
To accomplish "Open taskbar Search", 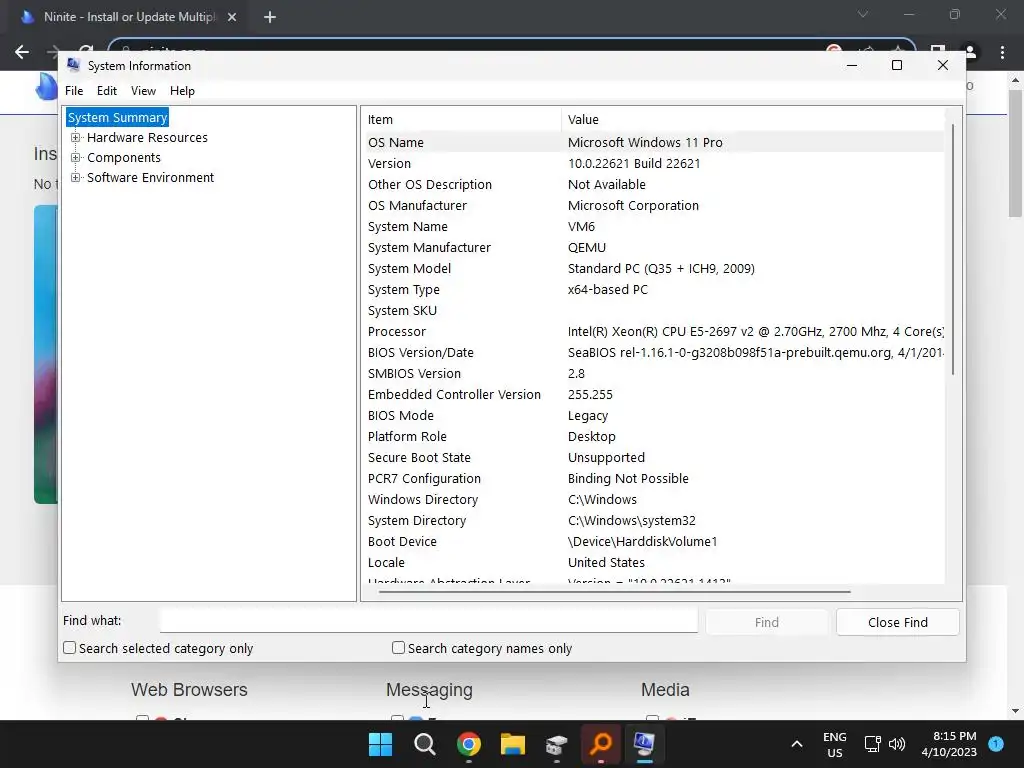I will pyautogui.click(x=424, y=744).
